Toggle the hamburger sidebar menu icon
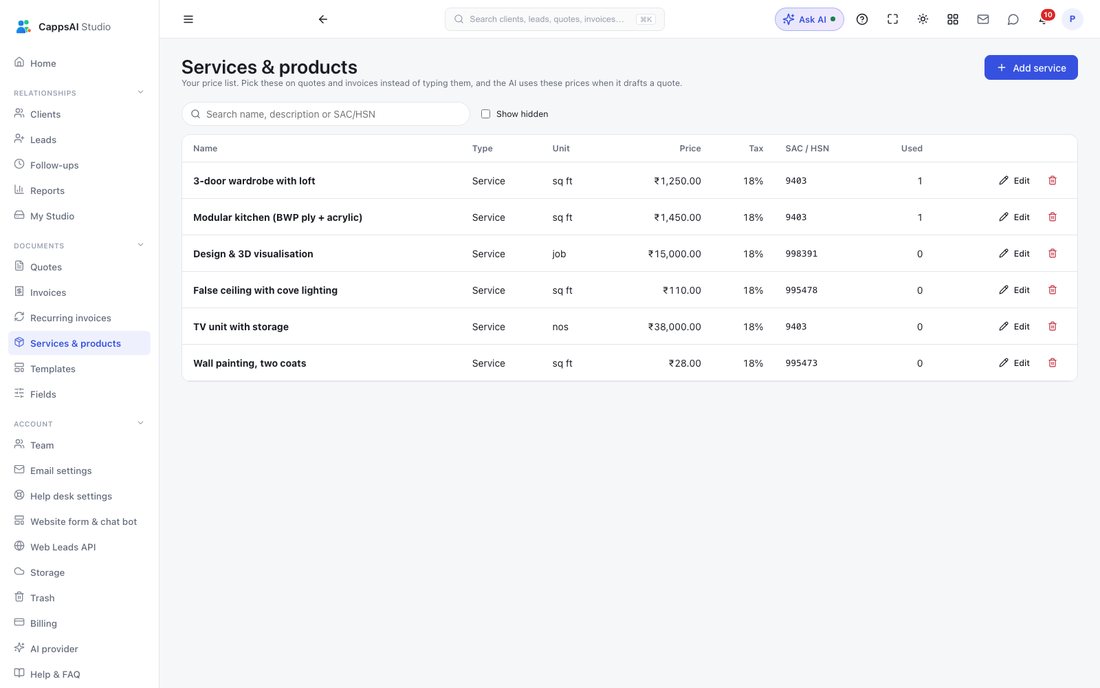 click(x=188, y=20)
